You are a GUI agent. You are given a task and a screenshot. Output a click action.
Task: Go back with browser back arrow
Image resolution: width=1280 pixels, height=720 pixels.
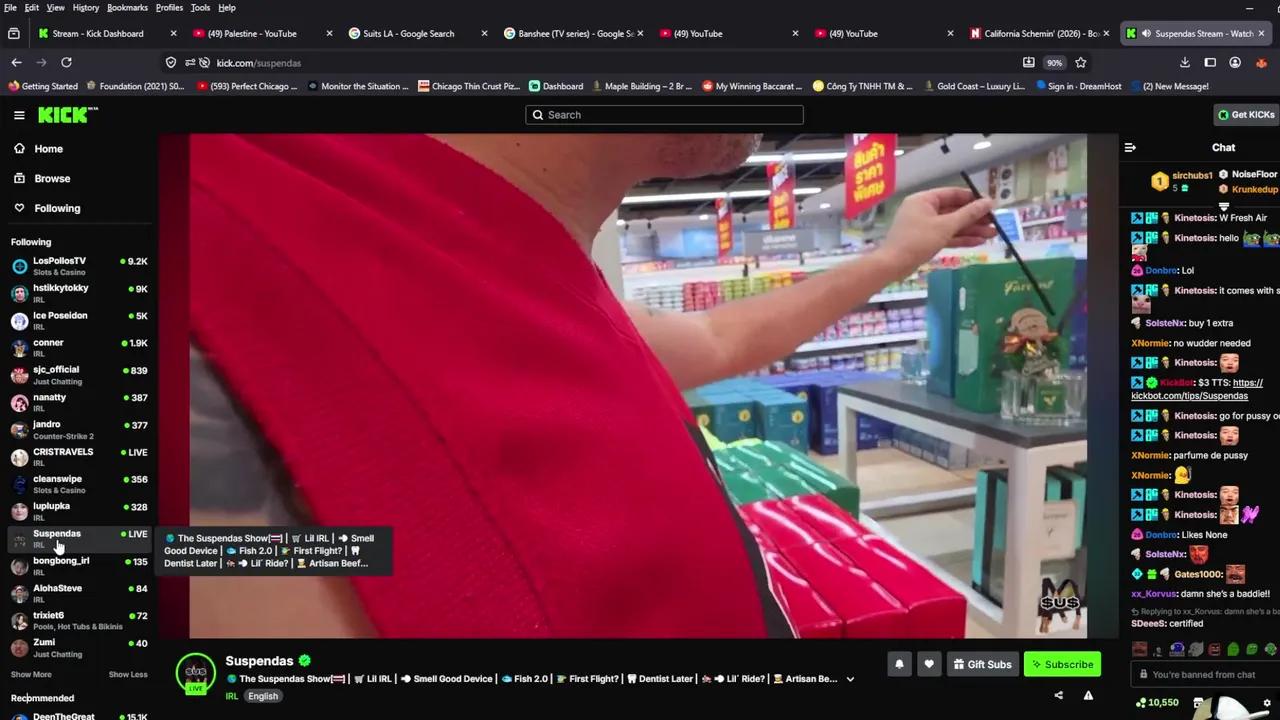click(x=17, y=62)
